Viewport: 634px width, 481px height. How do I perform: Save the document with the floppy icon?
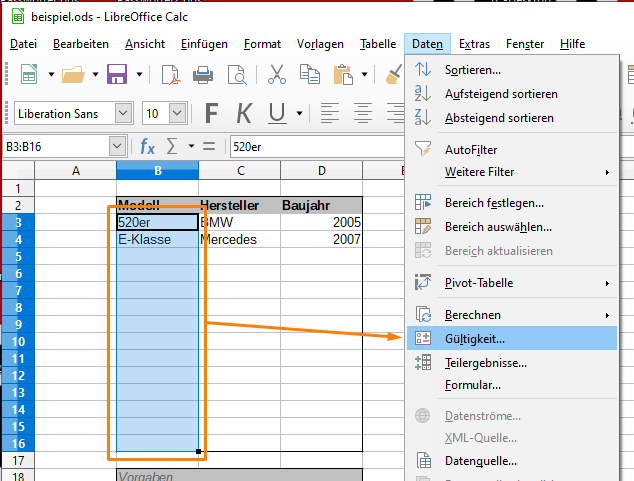pyautogui.click(x=117, y=74)
